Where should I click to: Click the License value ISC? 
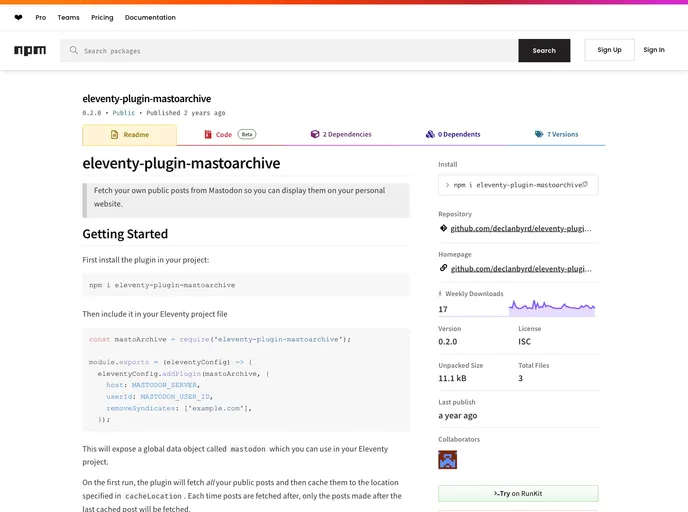(x=524, y=342)
